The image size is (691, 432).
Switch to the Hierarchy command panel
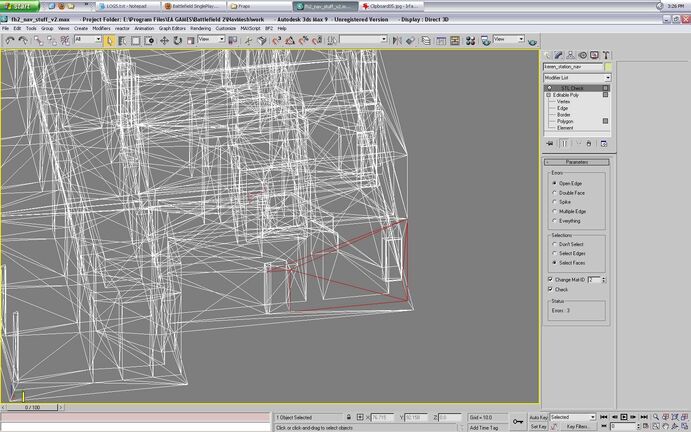(x=570, y=55)
